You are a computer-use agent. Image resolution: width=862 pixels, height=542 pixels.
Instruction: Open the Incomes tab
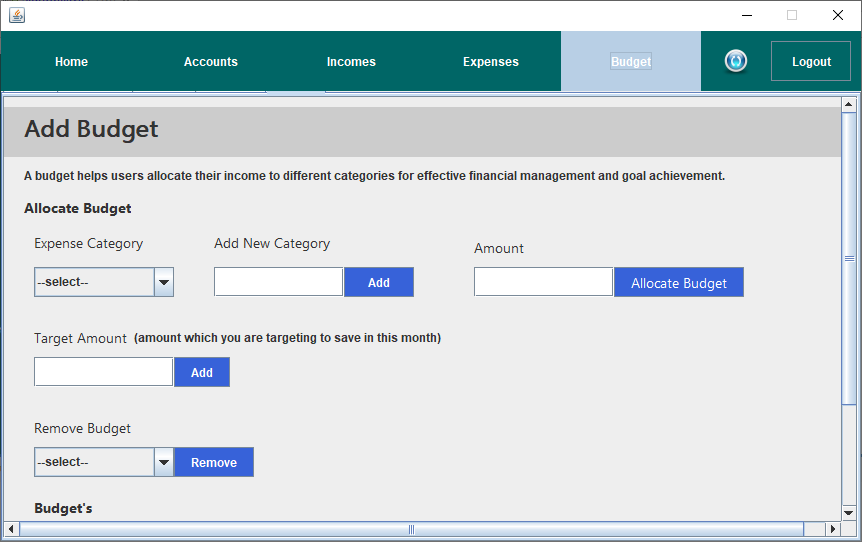point(351,62)
